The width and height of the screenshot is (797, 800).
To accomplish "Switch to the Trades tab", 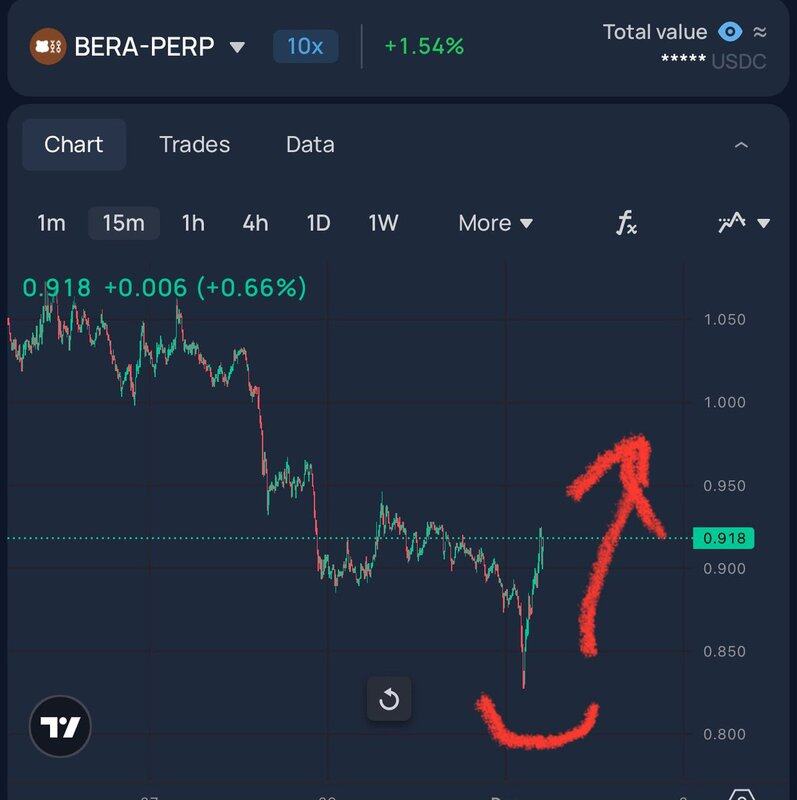I will pos(194,144).
